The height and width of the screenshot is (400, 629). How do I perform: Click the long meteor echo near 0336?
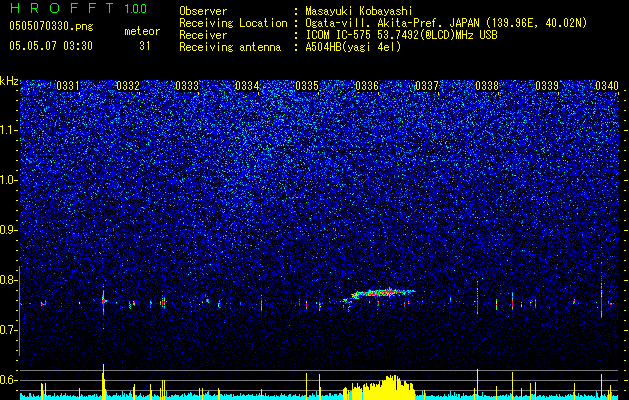(379, 294)
